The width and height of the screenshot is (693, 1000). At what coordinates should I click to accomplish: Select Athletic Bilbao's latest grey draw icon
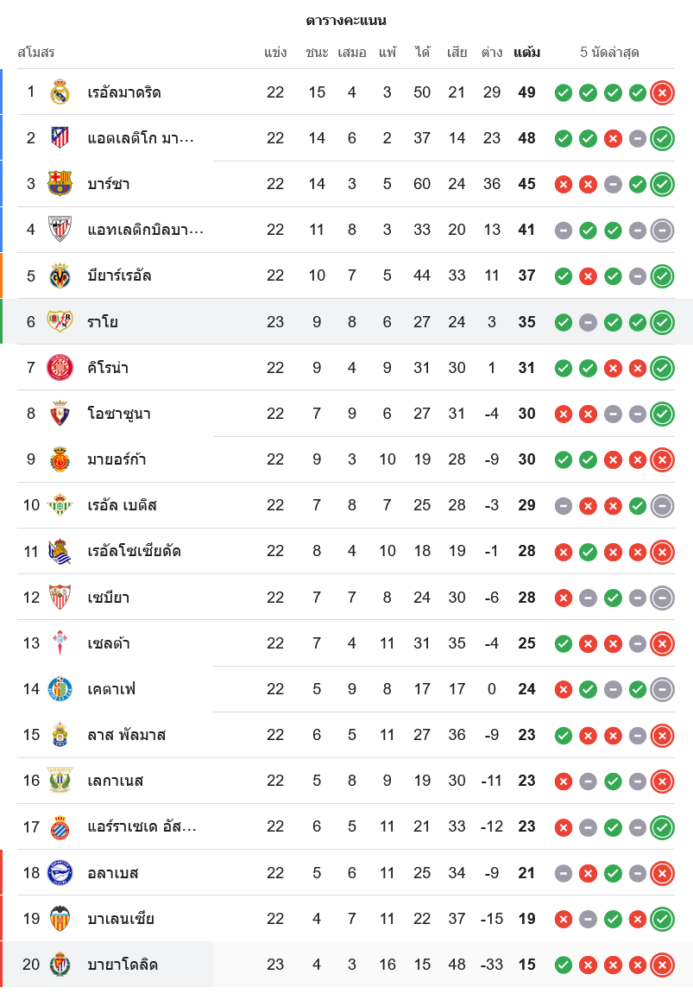click(x=661, y=230)
